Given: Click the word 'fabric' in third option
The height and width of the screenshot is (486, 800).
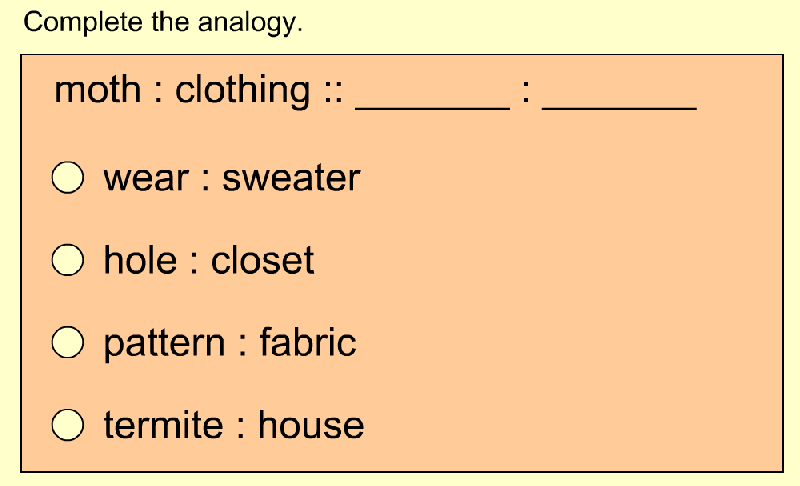Looking at the screenshot, I should (308, 342).
